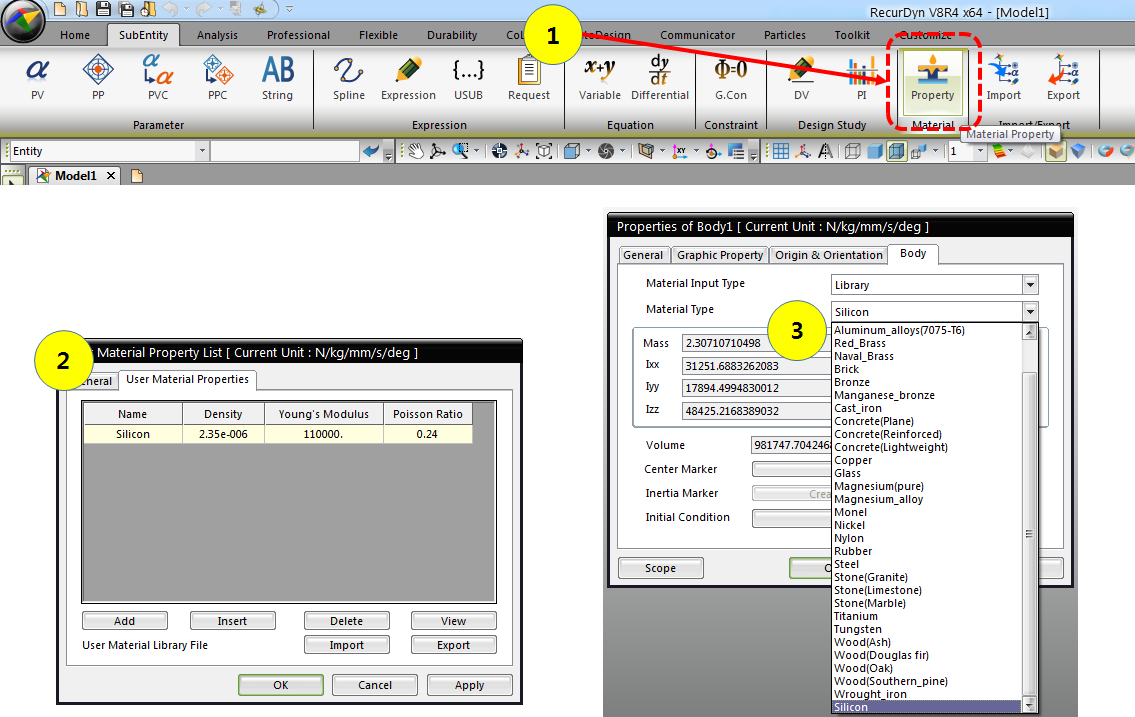Click Import for User Material Library File
The height and width of the screenshot is (717, 1135).
[347, 645]
